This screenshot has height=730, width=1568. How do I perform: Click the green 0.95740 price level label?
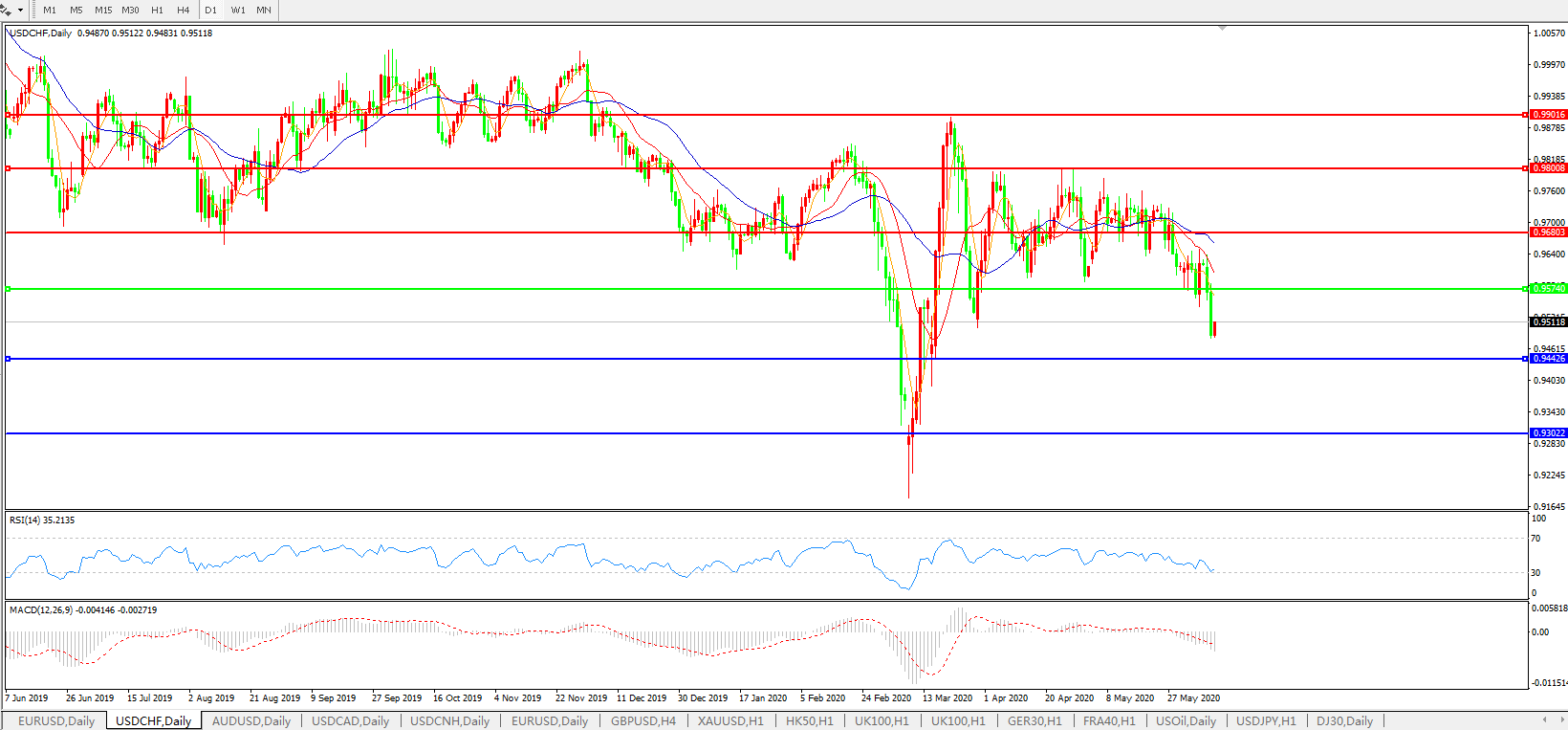(x=1549, y=289)
